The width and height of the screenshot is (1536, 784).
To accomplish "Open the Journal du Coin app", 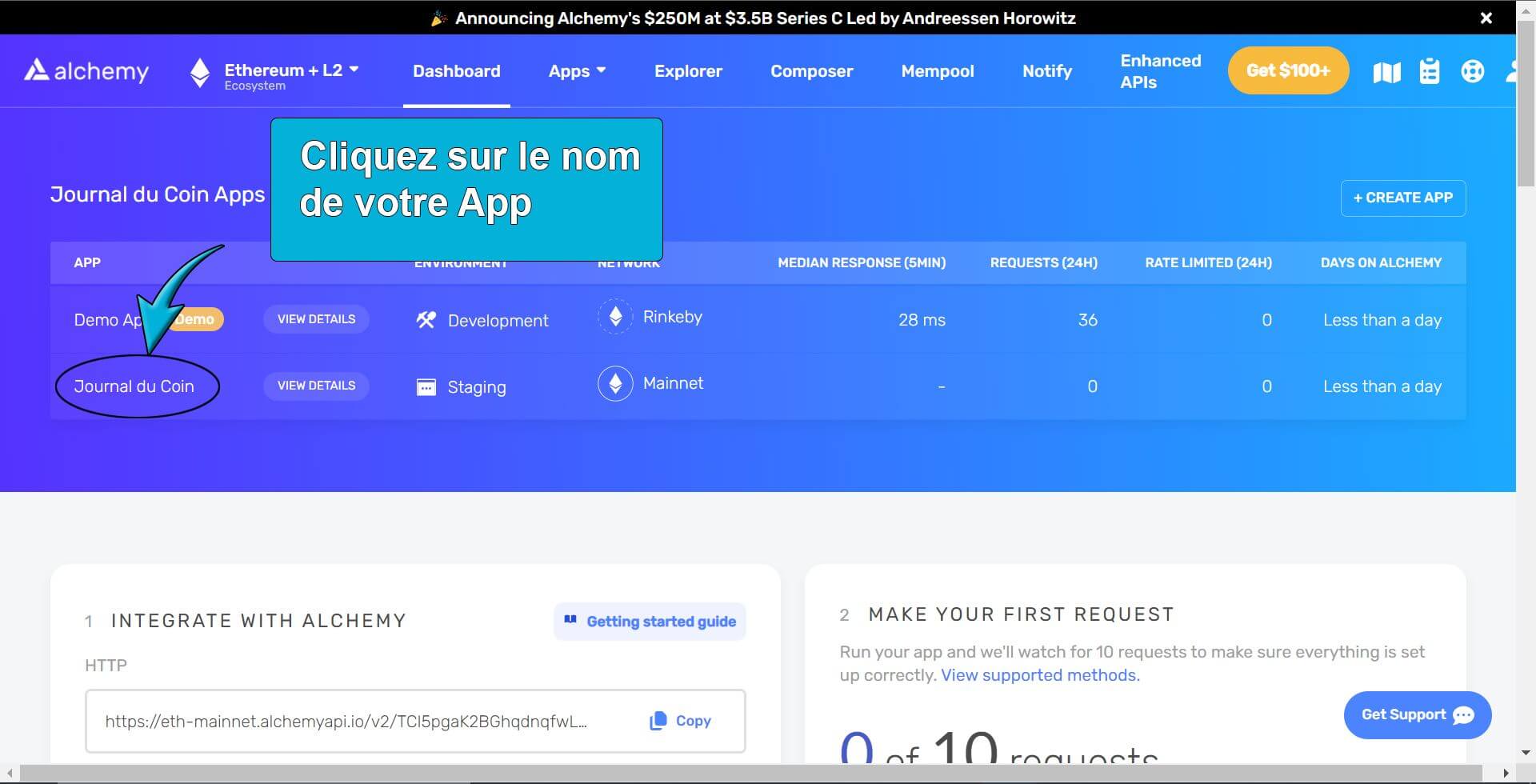I will click(x=134, y=386).
